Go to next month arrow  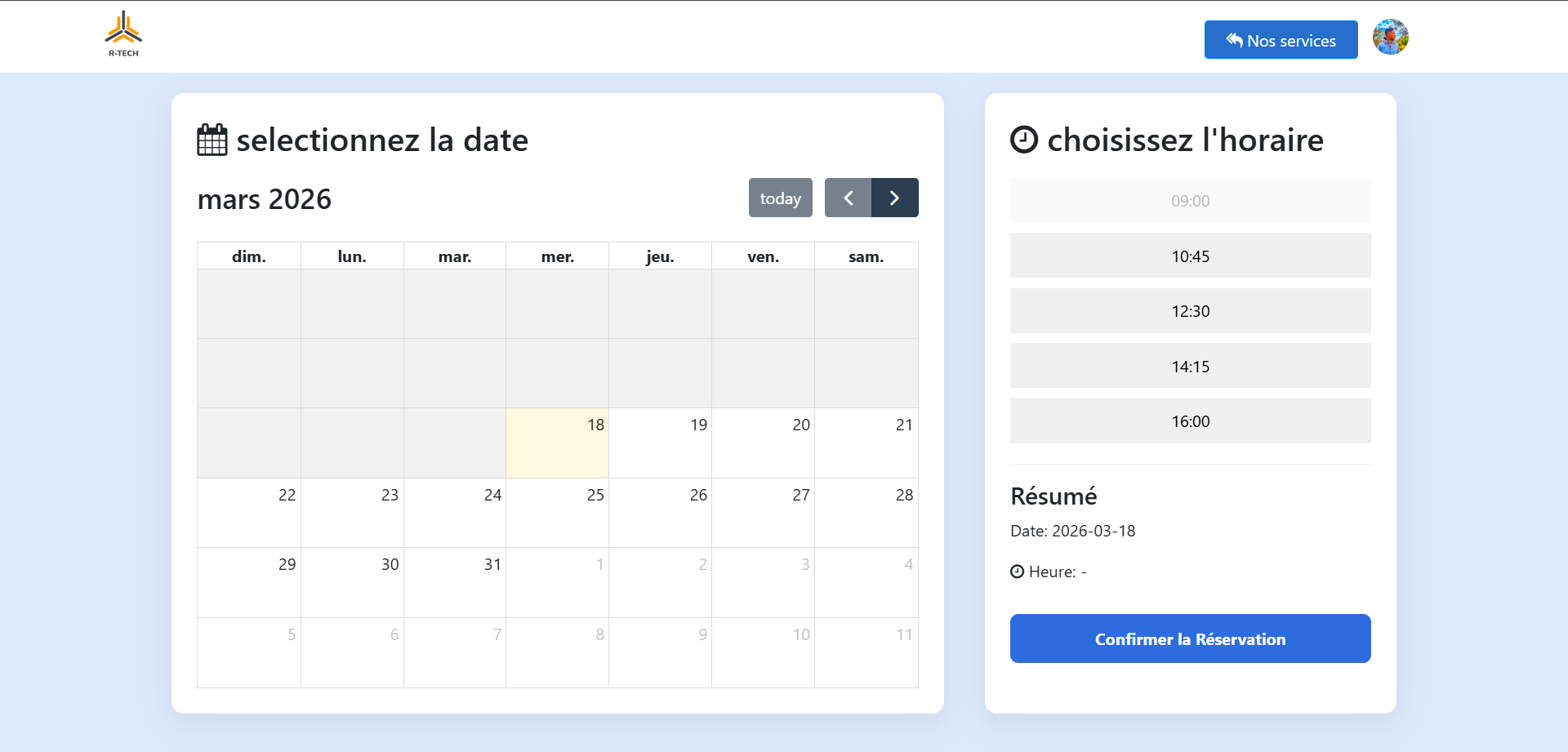894,198
